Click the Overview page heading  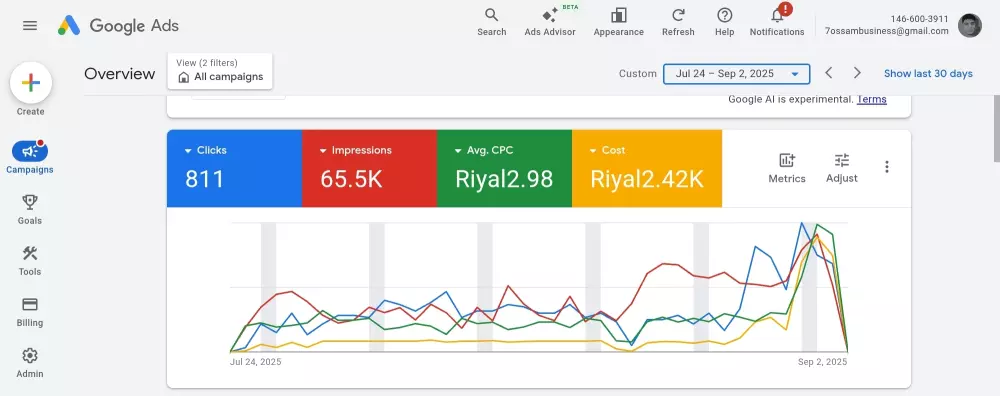[120, 73]
